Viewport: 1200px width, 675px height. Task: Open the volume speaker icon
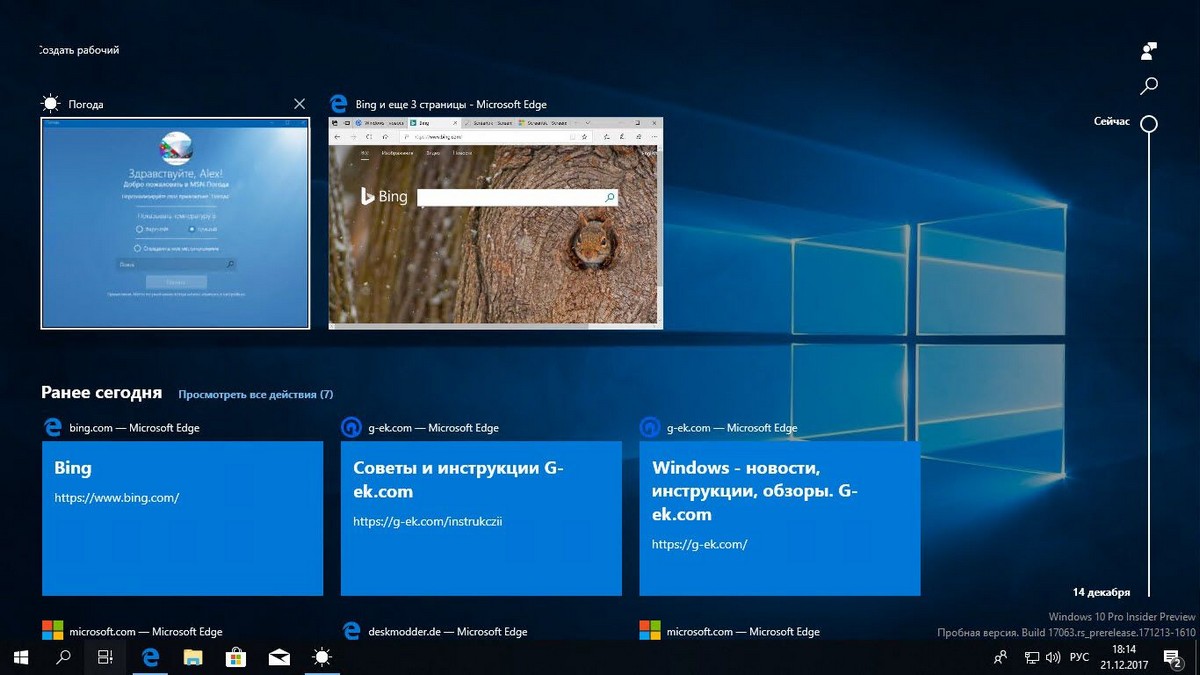pos(1053,657)
